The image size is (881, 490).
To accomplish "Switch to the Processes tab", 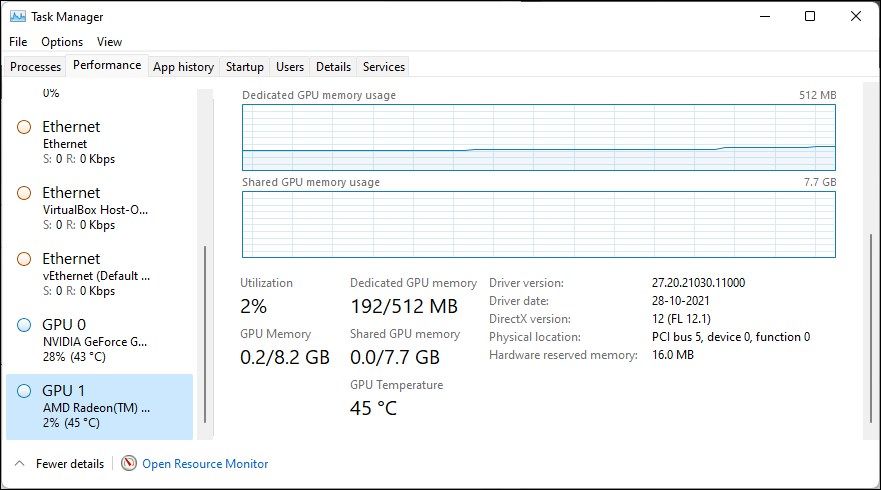I will [36, 67].
